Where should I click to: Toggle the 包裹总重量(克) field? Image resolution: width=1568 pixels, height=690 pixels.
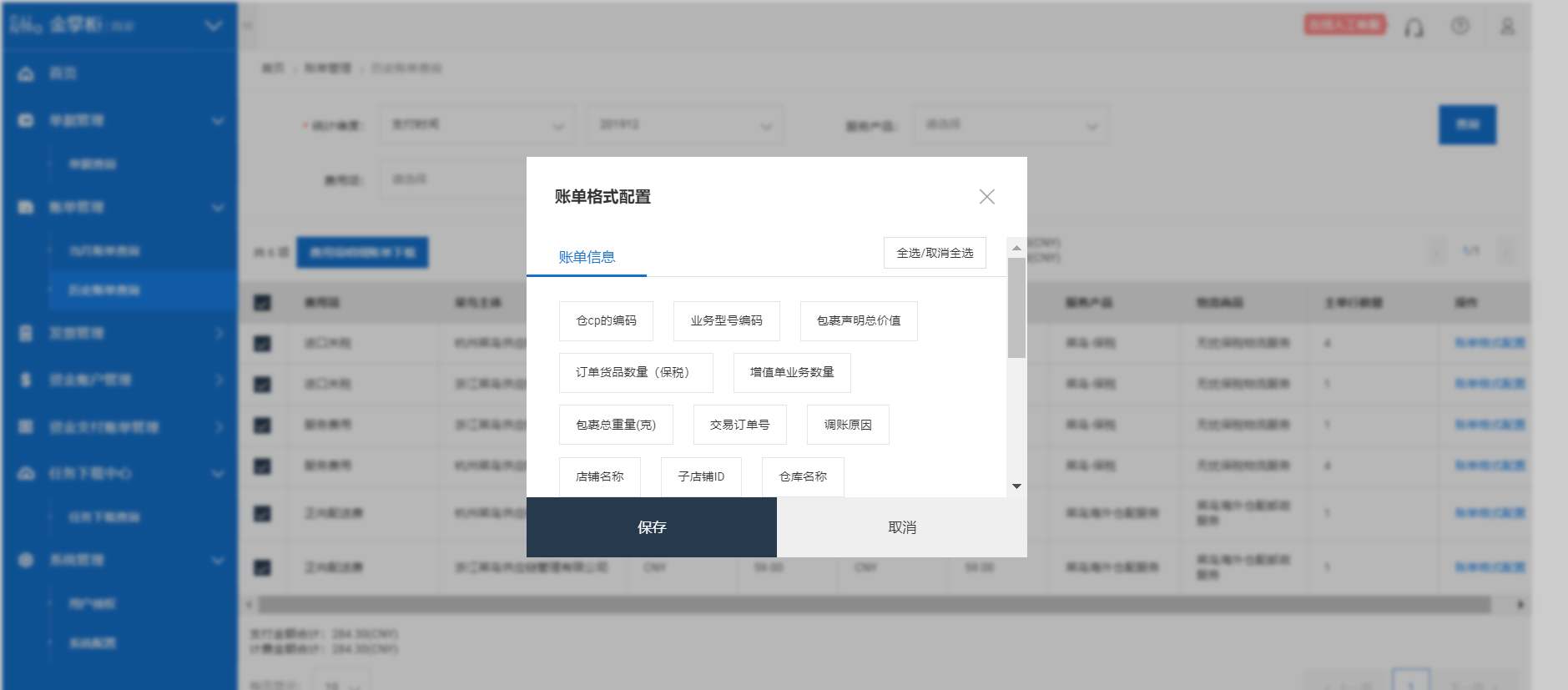tap(616, 425)
